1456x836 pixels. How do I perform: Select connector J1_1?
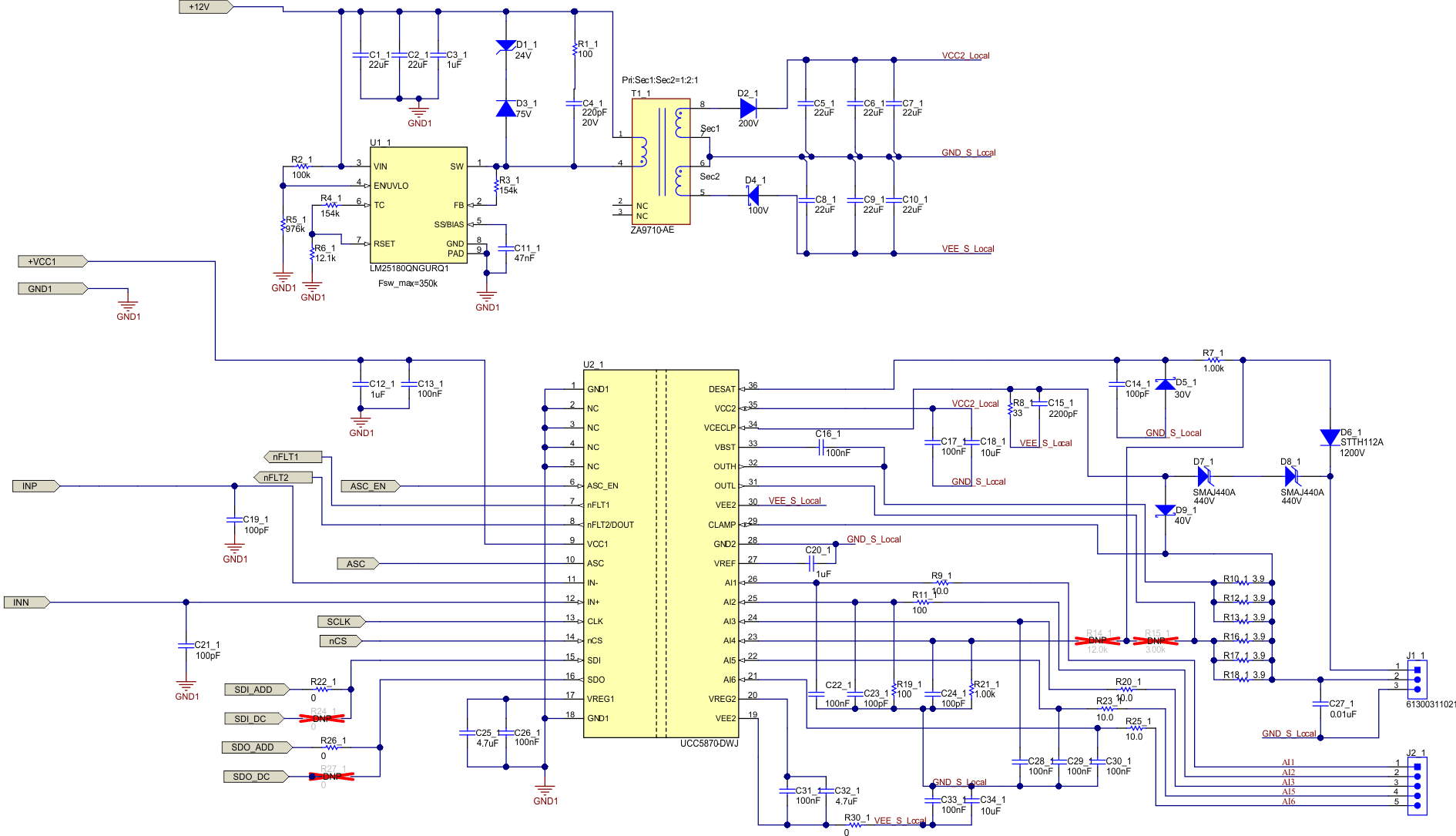1417,680
